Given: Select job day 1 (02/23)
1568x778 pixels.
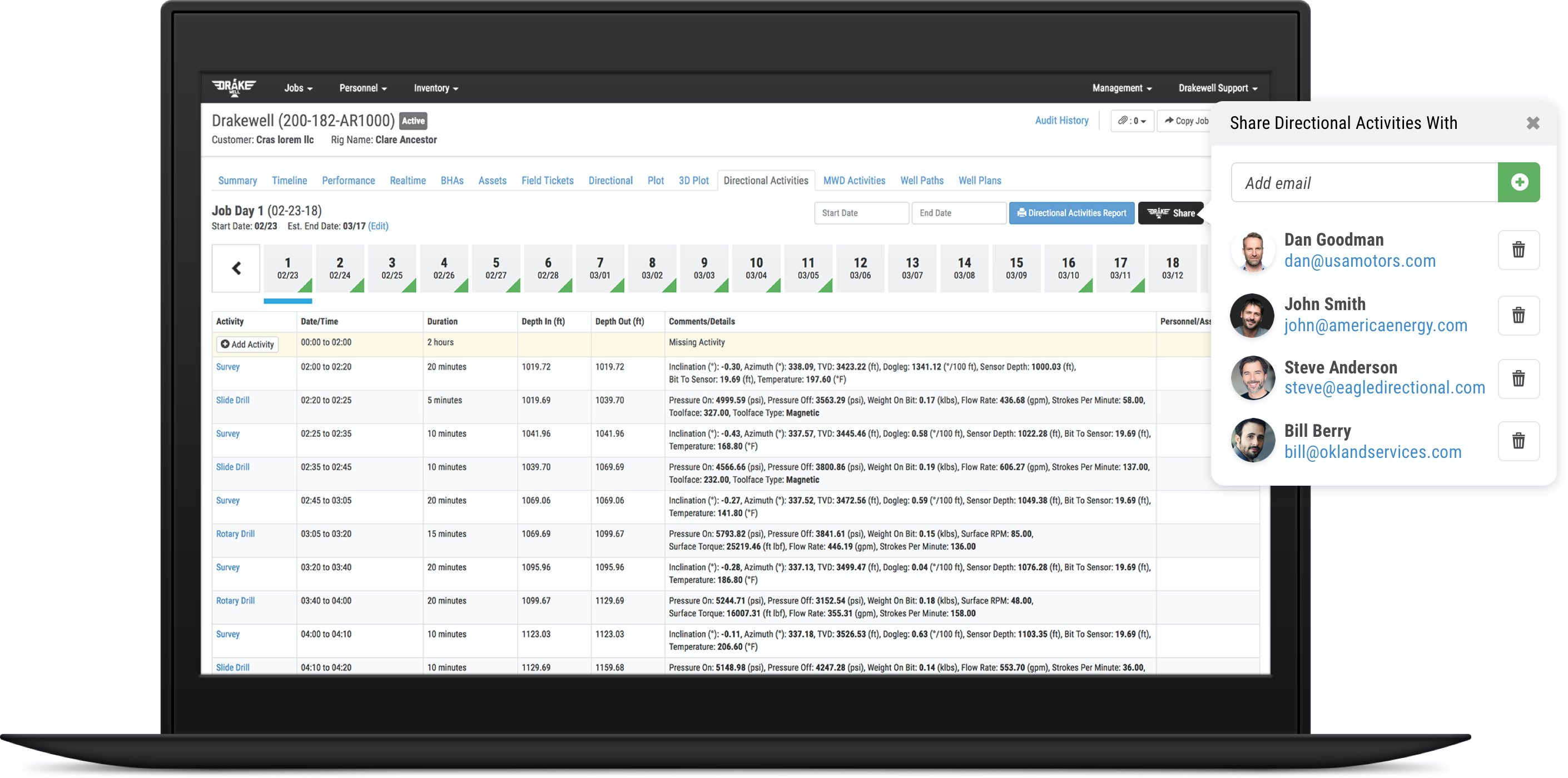Looking at the screenshot, I should click(x=288, y=268).
